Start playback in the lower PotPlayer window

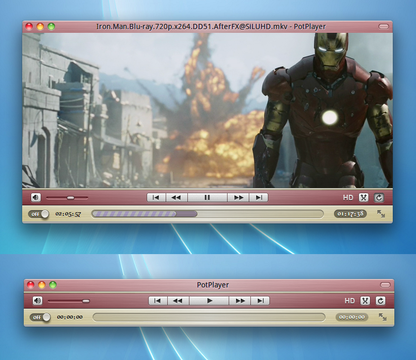[x=209, y=301]
